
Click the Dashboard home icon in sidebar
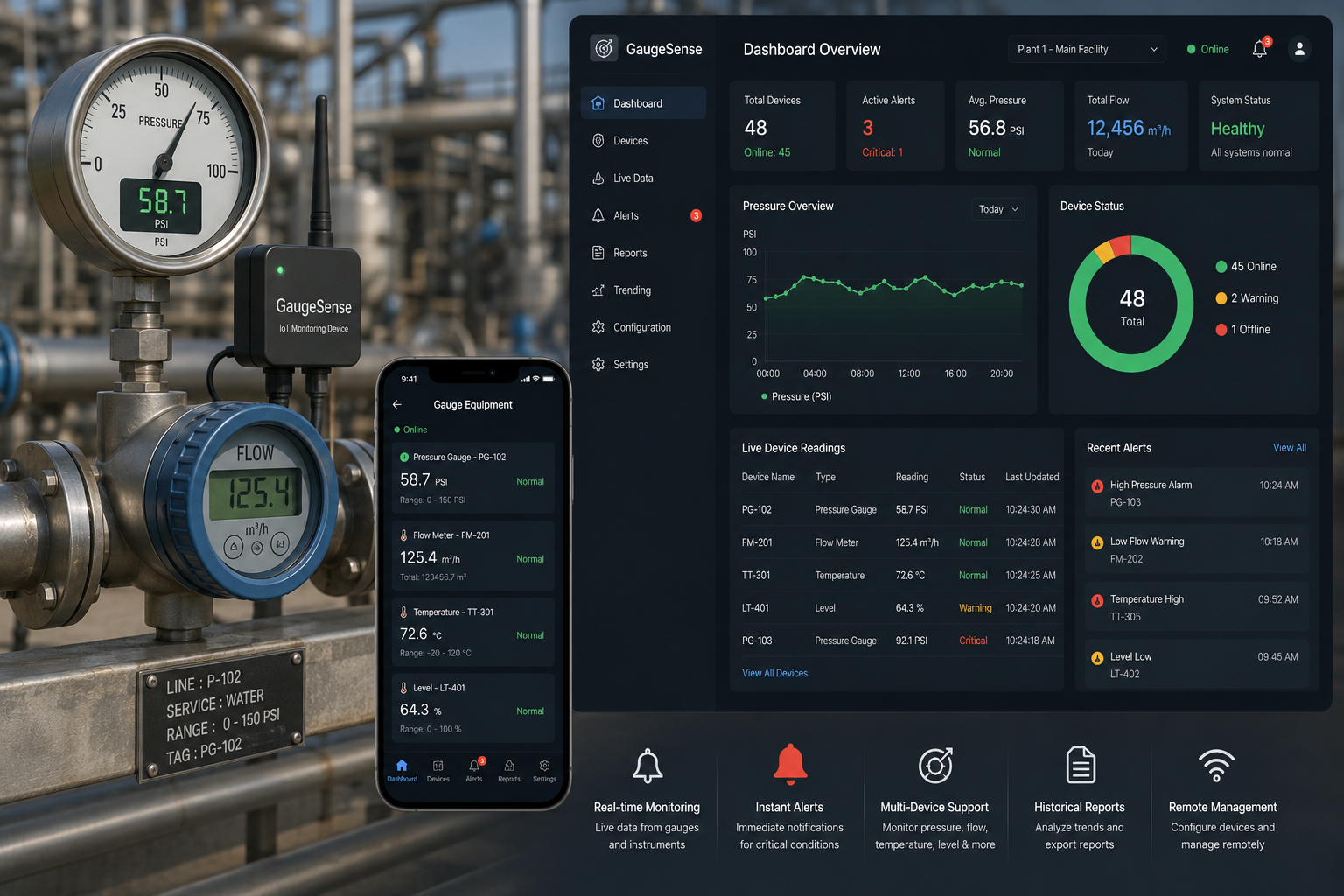(598, 103)
